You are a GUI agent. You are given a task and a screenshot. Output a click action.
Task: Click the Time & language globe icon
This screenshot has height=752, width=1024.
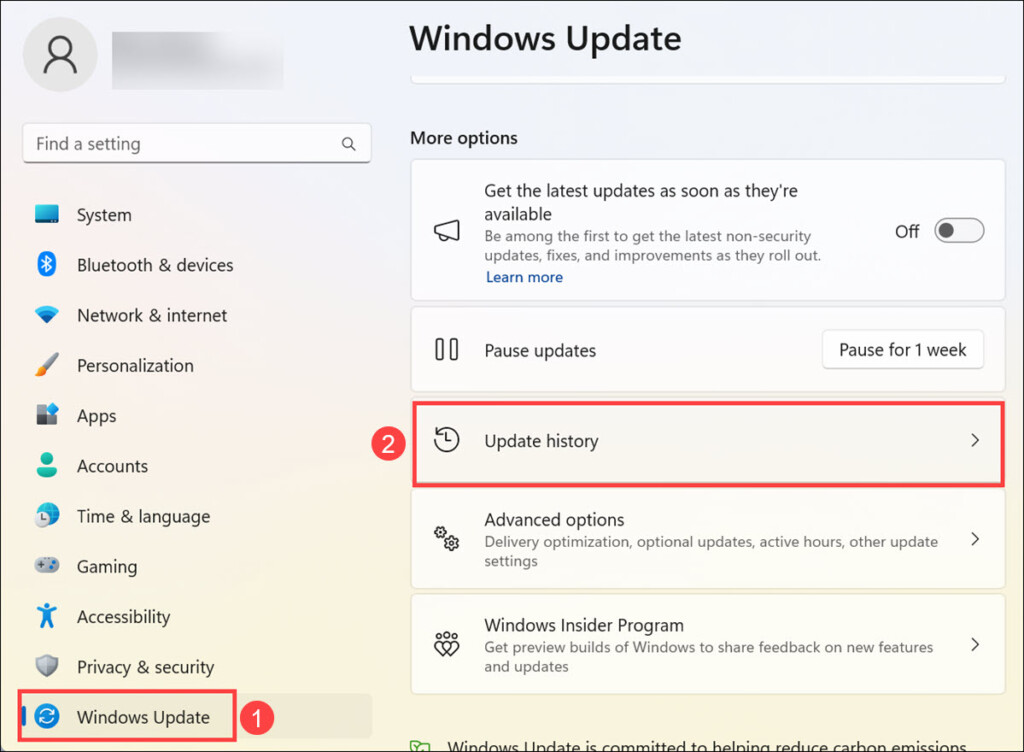tap(47, 516)
